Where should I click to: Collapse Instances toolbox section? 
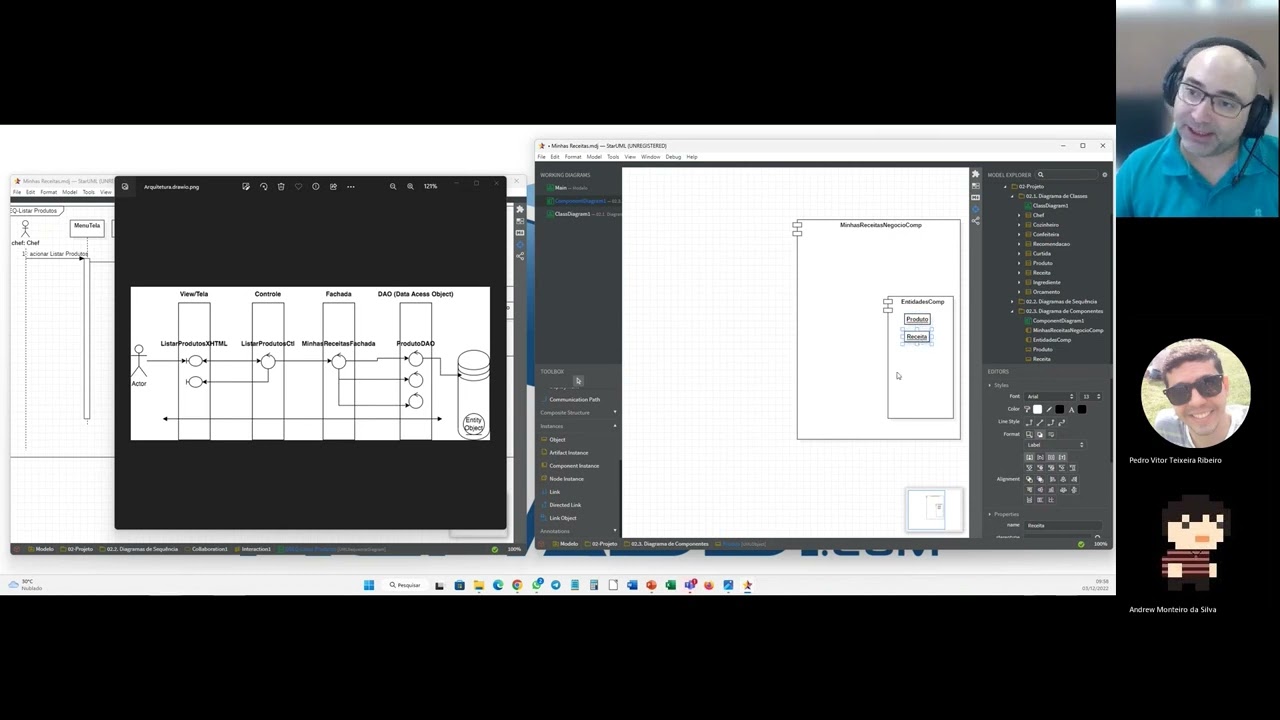click(x=615, y=426)
